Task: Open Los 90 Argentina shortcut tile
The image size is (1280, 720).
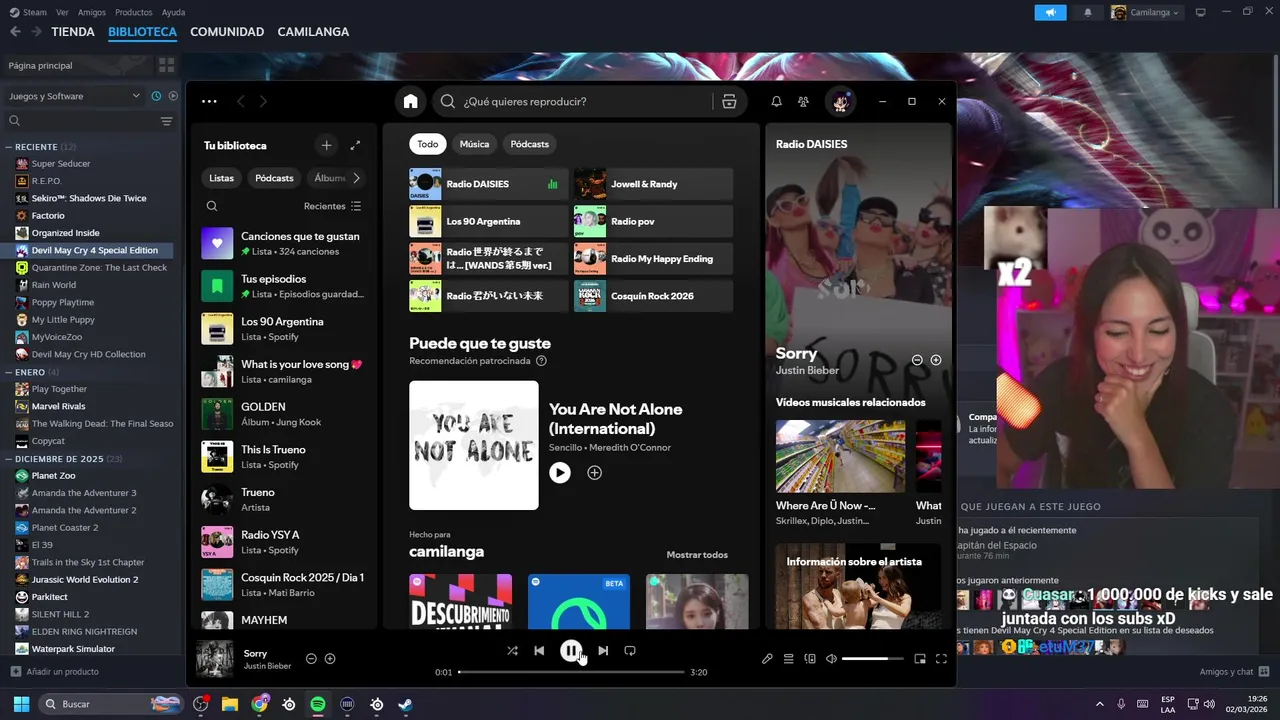Action: [488, 221]
